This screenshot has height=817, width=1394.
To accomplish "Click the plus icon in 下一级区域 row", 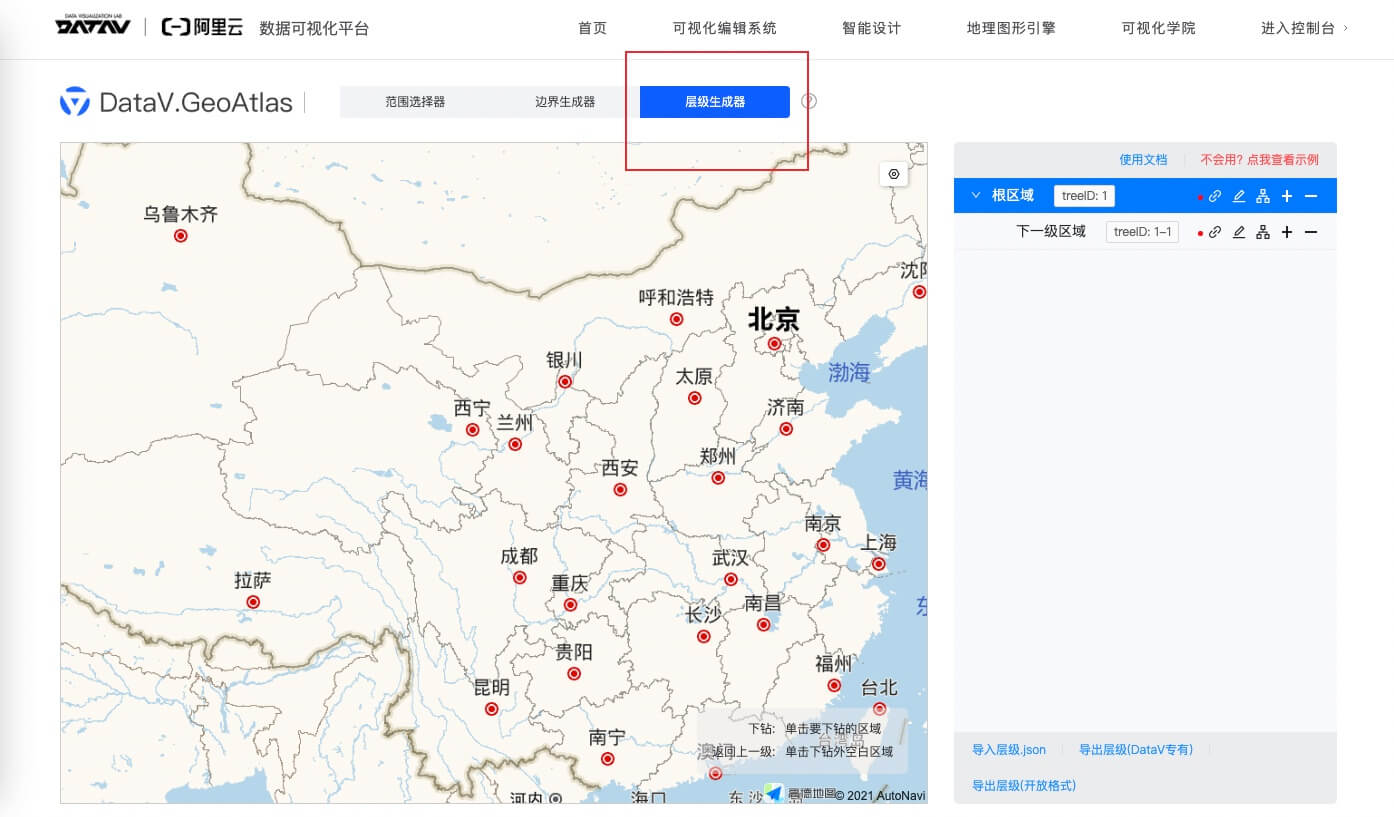I will tap(1287, 232).
